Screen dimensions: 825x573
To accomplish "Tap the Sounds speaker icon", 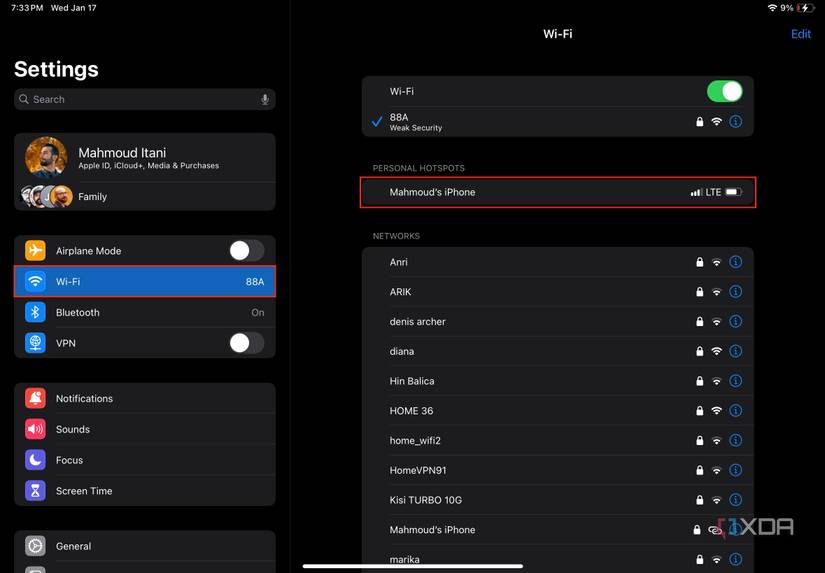I will 35,429.
